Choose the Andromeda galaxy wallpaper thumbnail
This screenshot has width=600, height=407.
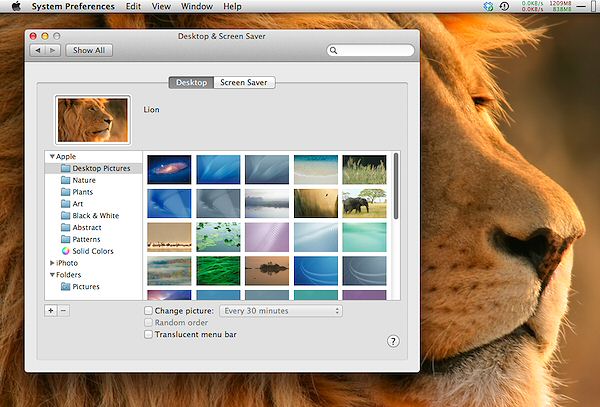pyautogui.click(x=169, y=169)
